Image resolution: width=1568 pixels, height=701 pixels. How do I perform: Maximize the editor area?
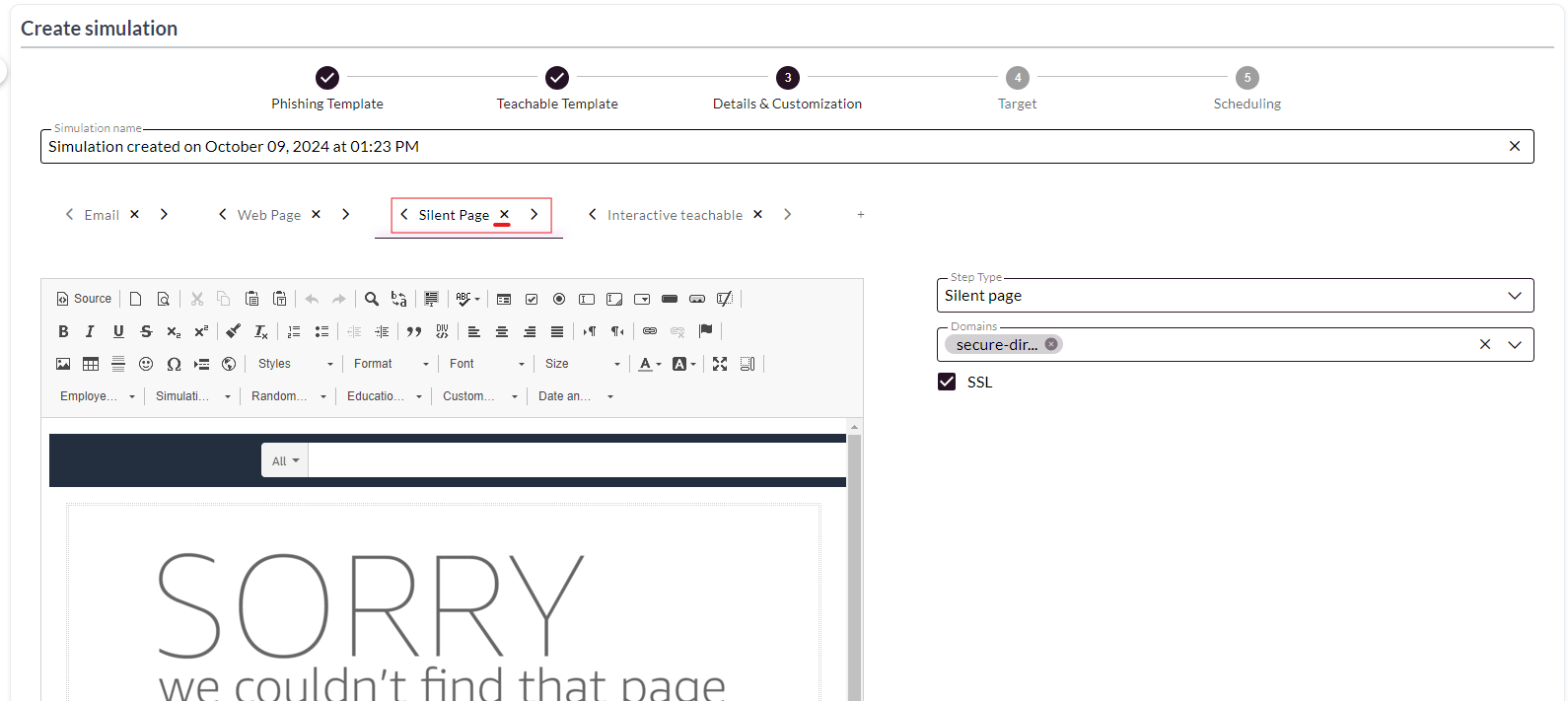click(x=720, y=364)
